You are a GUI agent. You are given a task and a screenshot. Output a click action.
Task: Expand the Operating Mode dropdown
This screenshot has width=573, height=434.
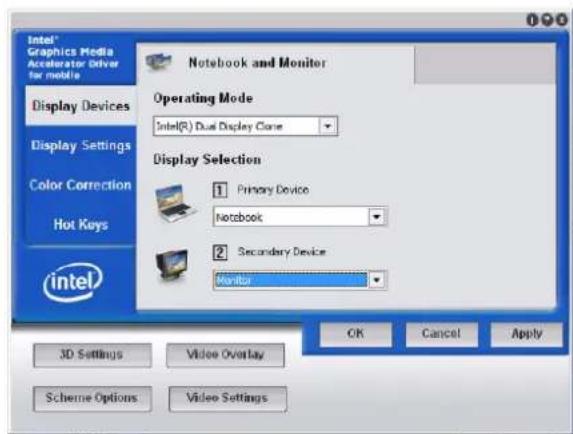[328, 126]
